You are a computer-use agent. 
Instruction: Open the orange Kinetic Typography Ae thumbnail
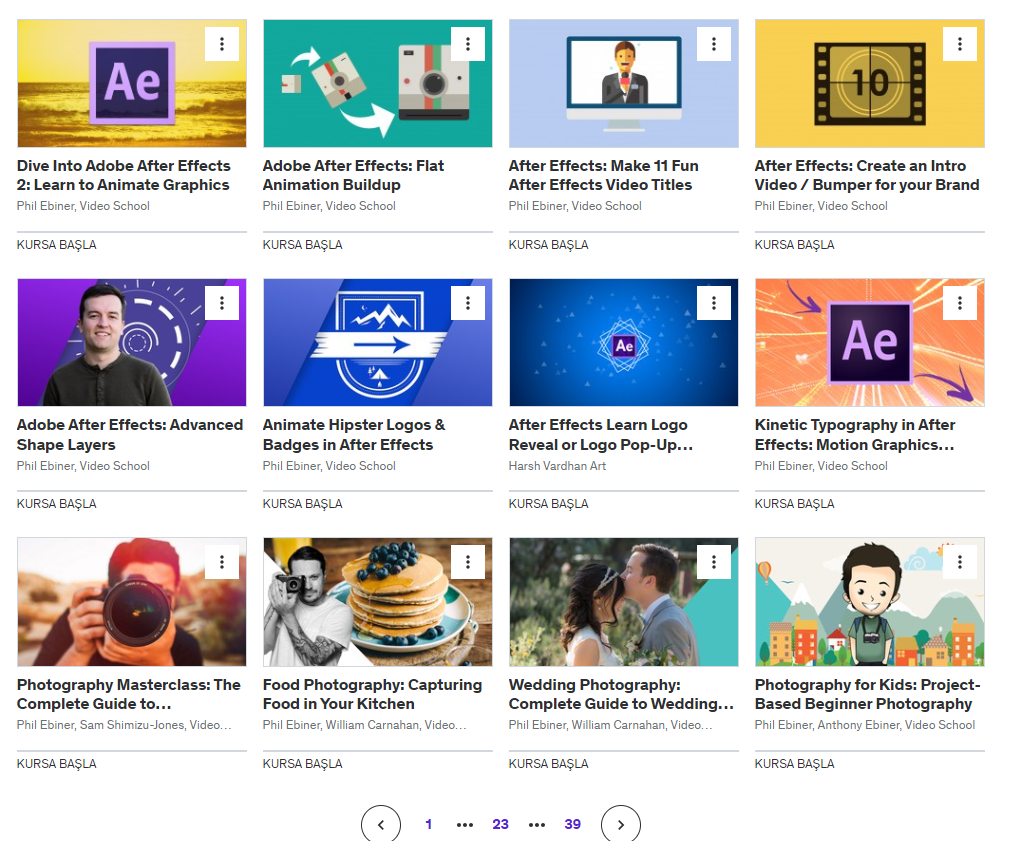[870, 342]
